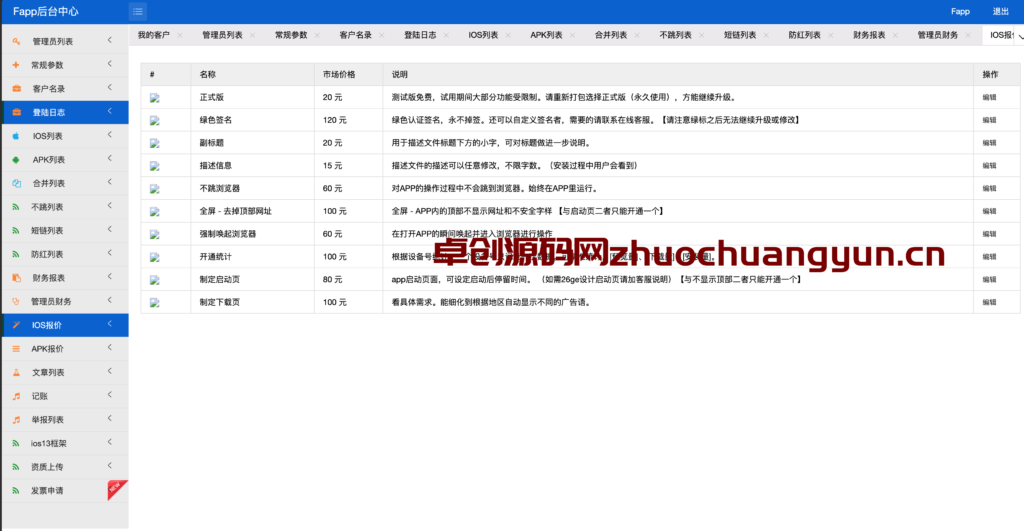Click the Fapp user link in header

coord(960,12)
